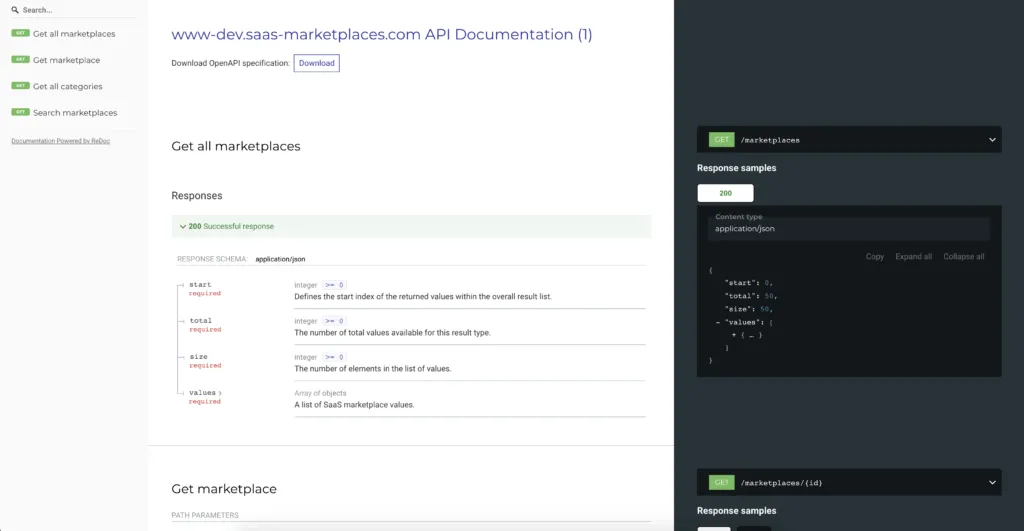Click the Responses heading
This screenshot has width=1024, height=531.
[197, 196]
